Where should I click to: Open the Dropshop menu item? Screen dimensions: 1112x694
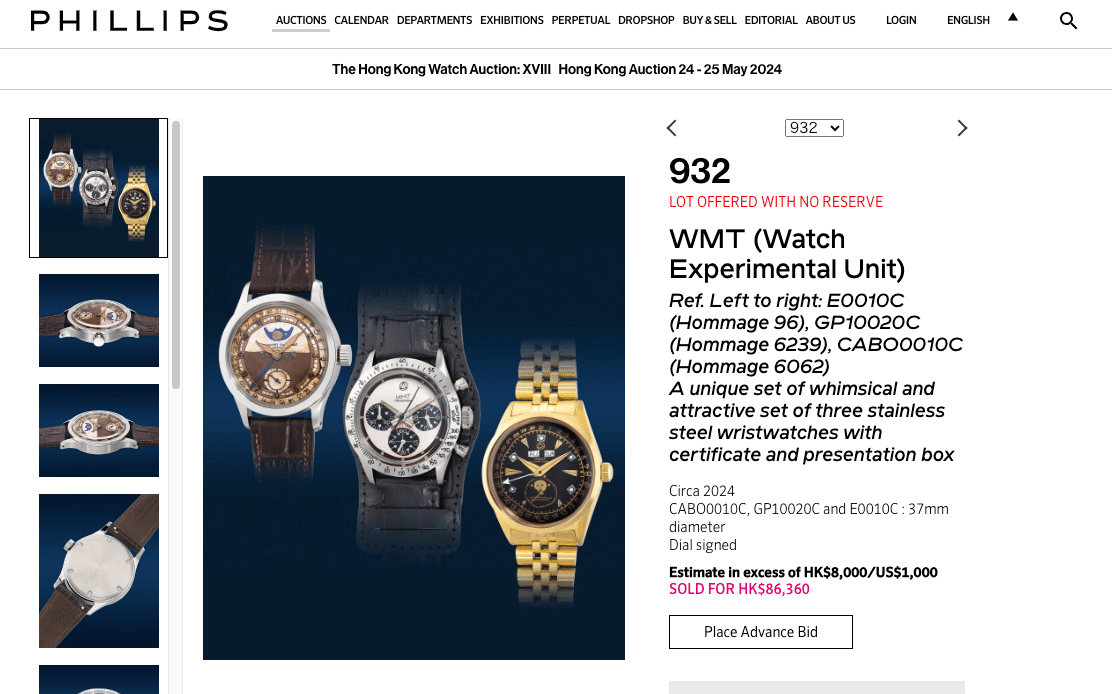pos(645,21)
